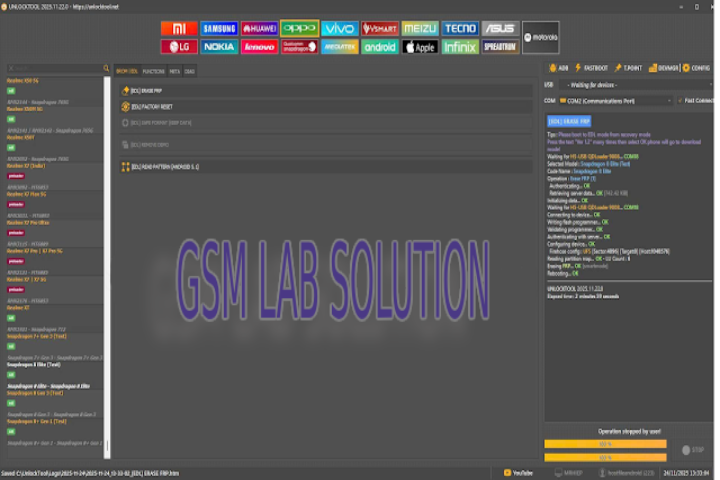Viewport: 720px width, 480px height.
Task: Switch to the META tab
Action: (x=174, y=71)
